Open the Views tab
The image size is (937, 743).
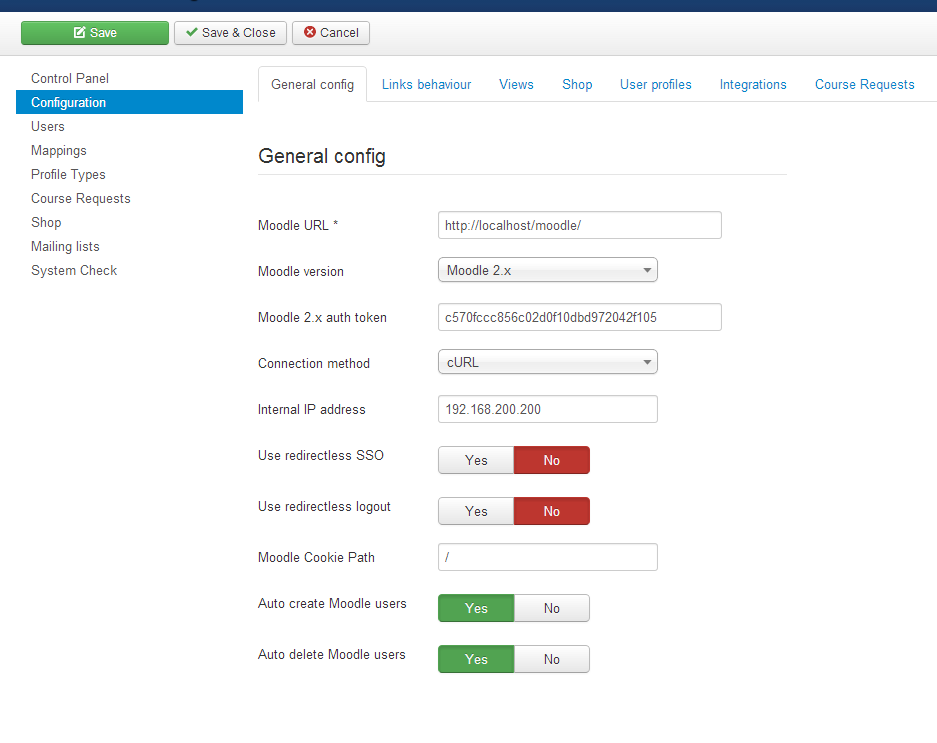click(x=516, y=85)
